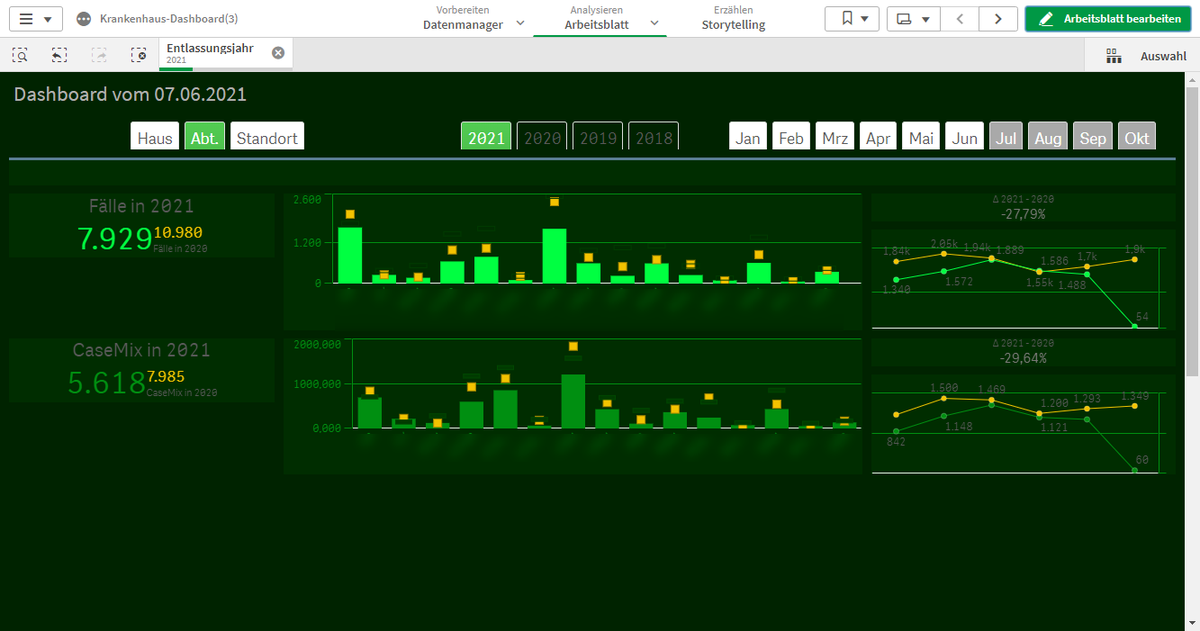Open the selections tool grid icon
Viewport: 1200px width, 631px height.
(x=1113, y=56)
